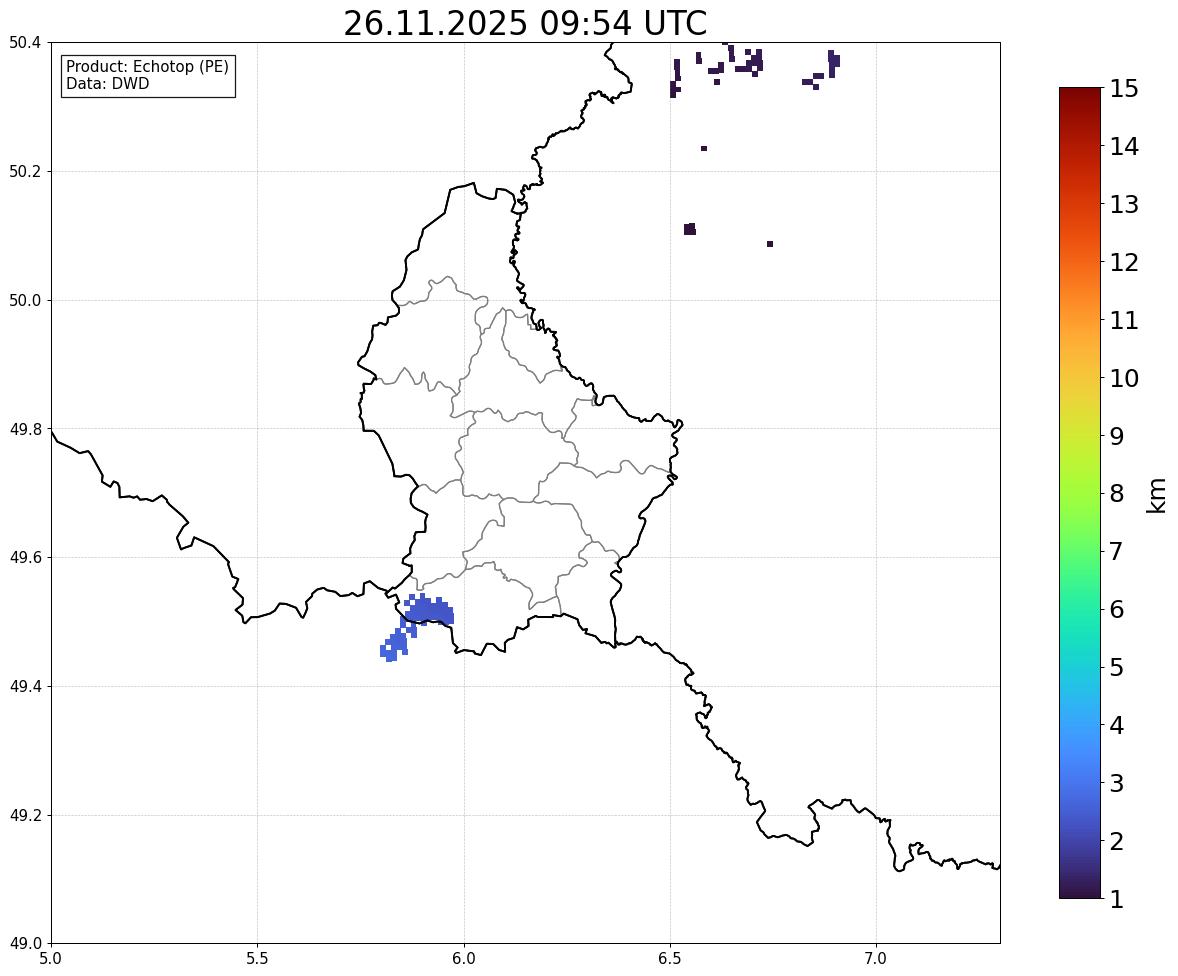Viewport: 1178px width, 976px height.
Task: Click the dark red top of the colorbar
Action: coord(1080,94)
